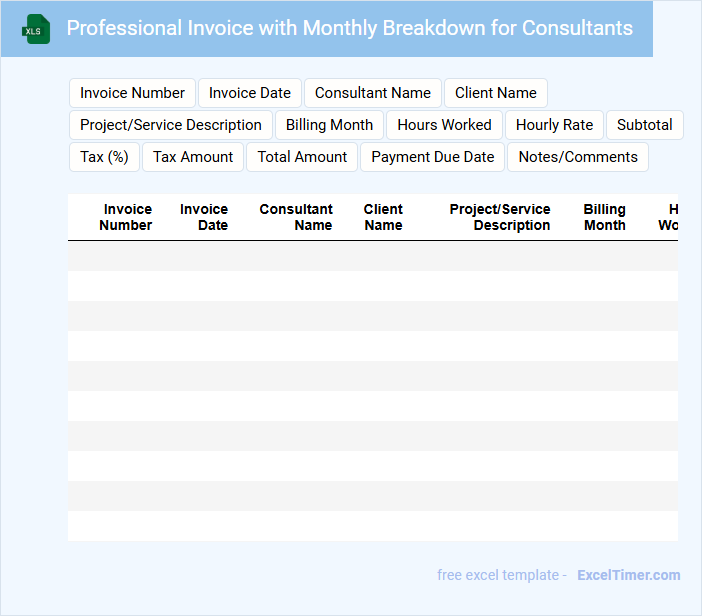Click the Project/Service Description column header
The height and width of the screenshot is (616, 702).
coord(501,217)
